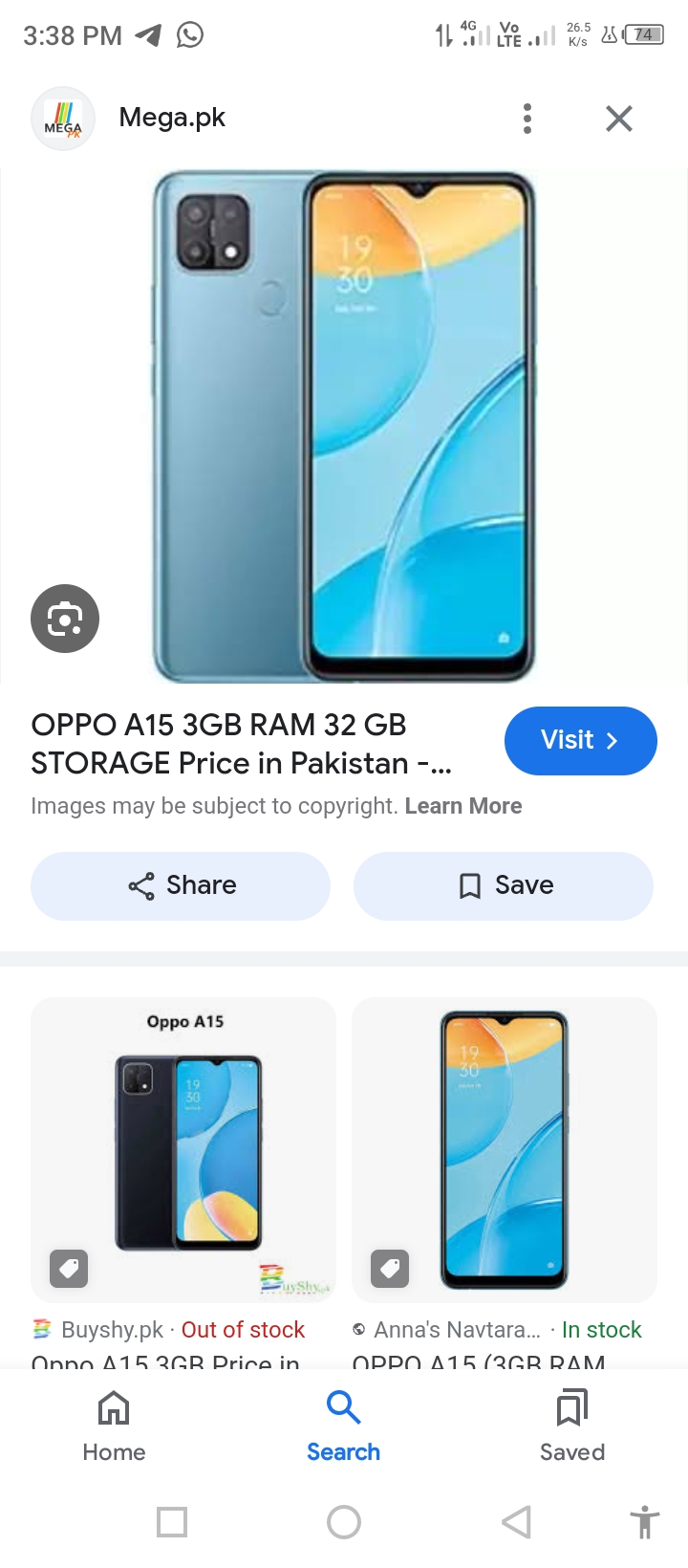Screen dimensions: 688x1568
Task: Open the Learn More copyright link
Action: click(x=463, y=806)
